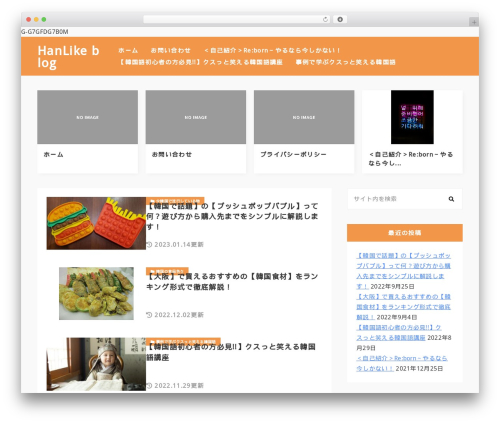Open recent post 韓国語講座 link in sidebar
The width and height of the screenshot is (500, 423).
click(399, 332)
